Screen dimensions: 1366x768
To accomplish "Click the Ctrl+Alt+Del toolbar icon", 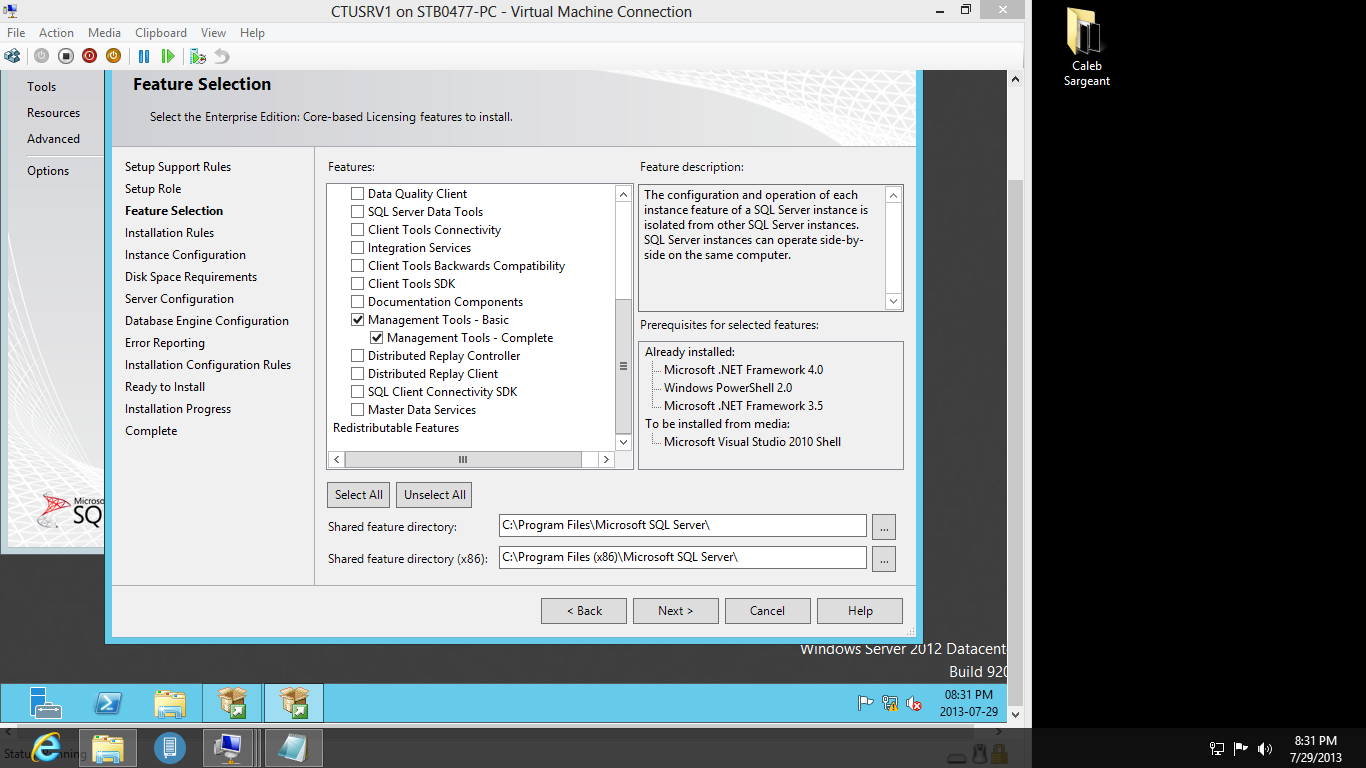I will click(x=12, y=56).
